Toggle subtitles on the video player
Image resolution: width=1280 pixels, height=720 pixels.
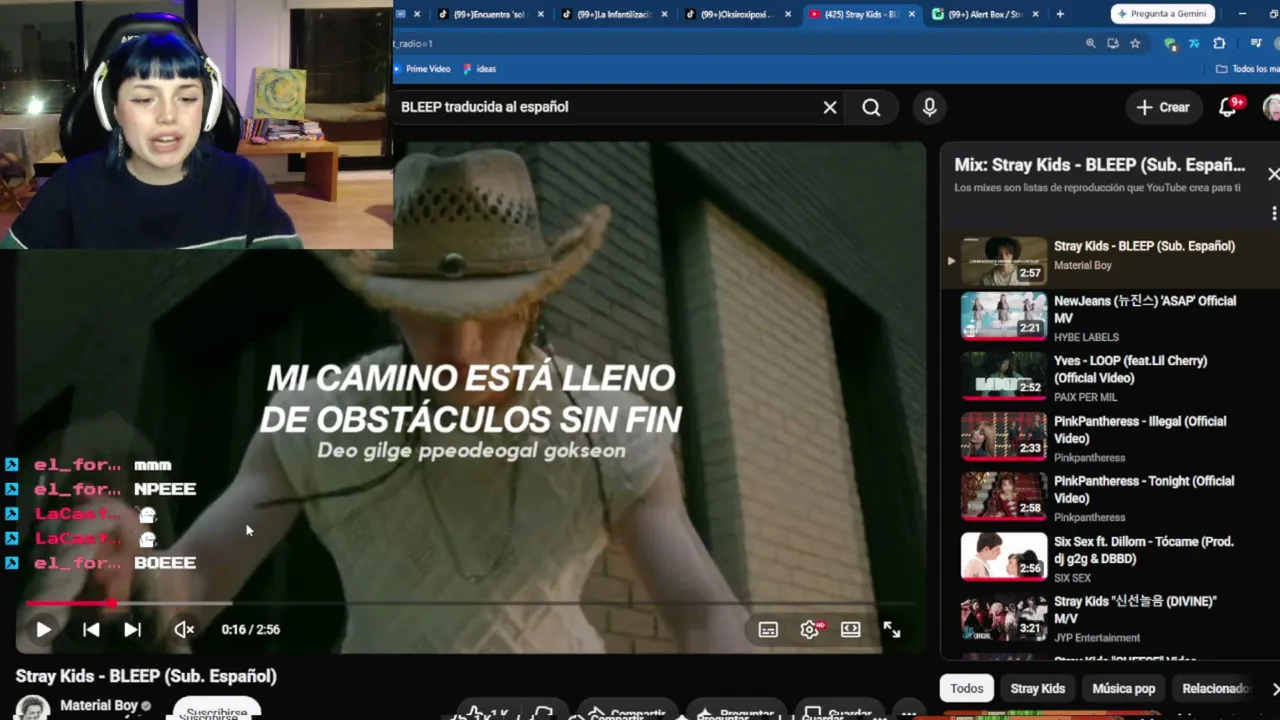click(768, 630)
